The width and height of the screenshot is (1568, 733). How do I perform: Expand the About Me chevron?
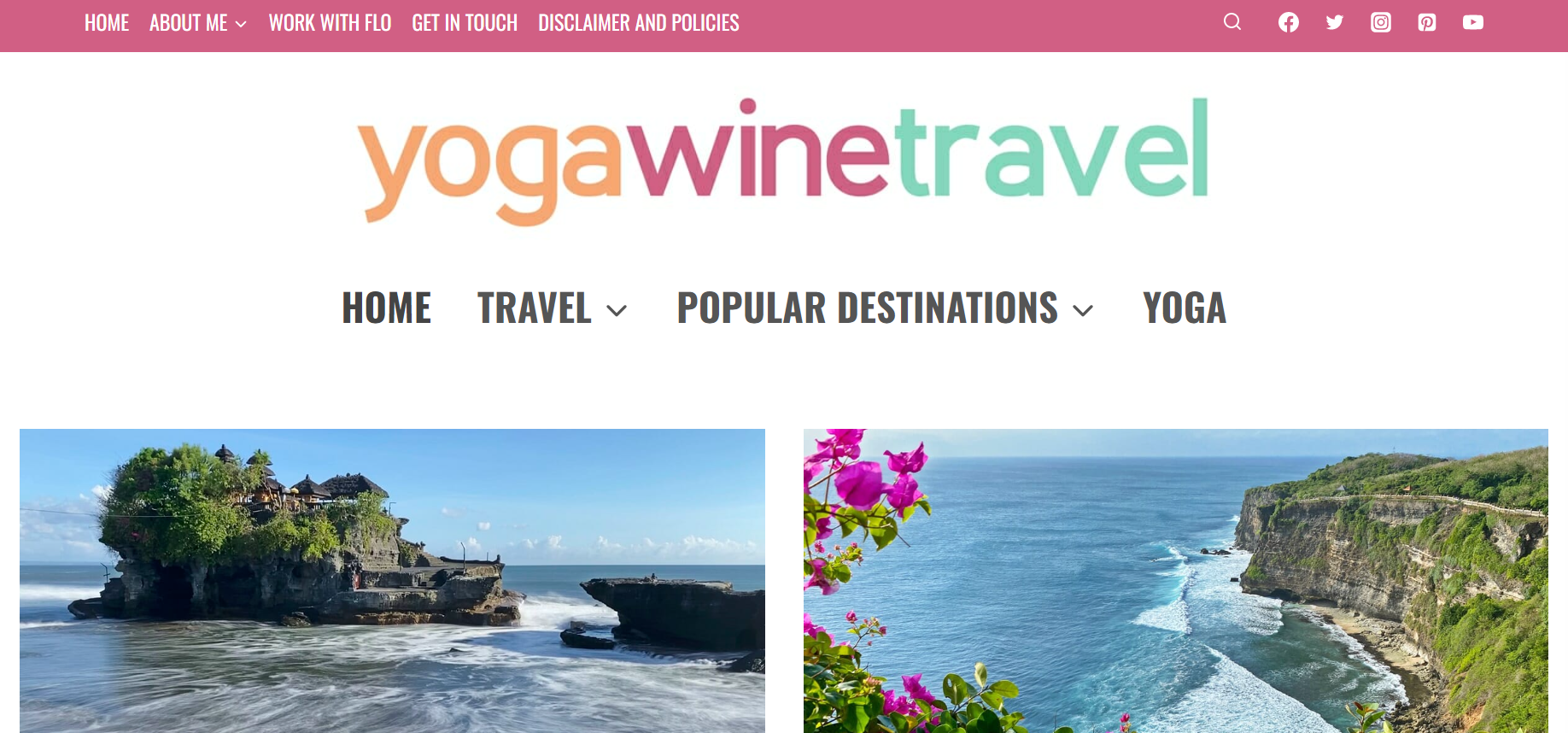pos(241,24)
